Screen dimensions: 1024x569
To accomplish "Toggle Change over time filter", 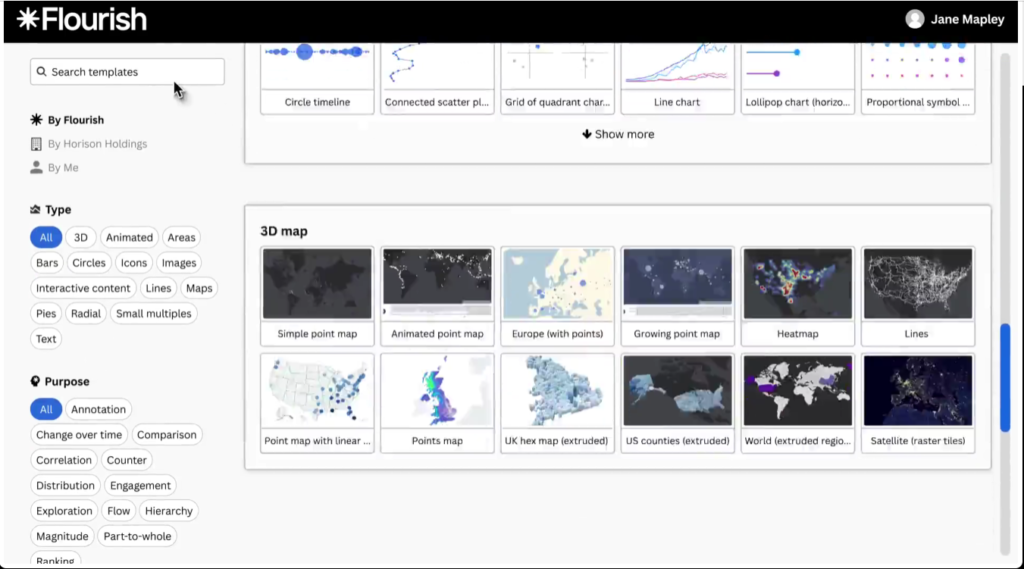I will pyautogui.click(x=79, y=435).
